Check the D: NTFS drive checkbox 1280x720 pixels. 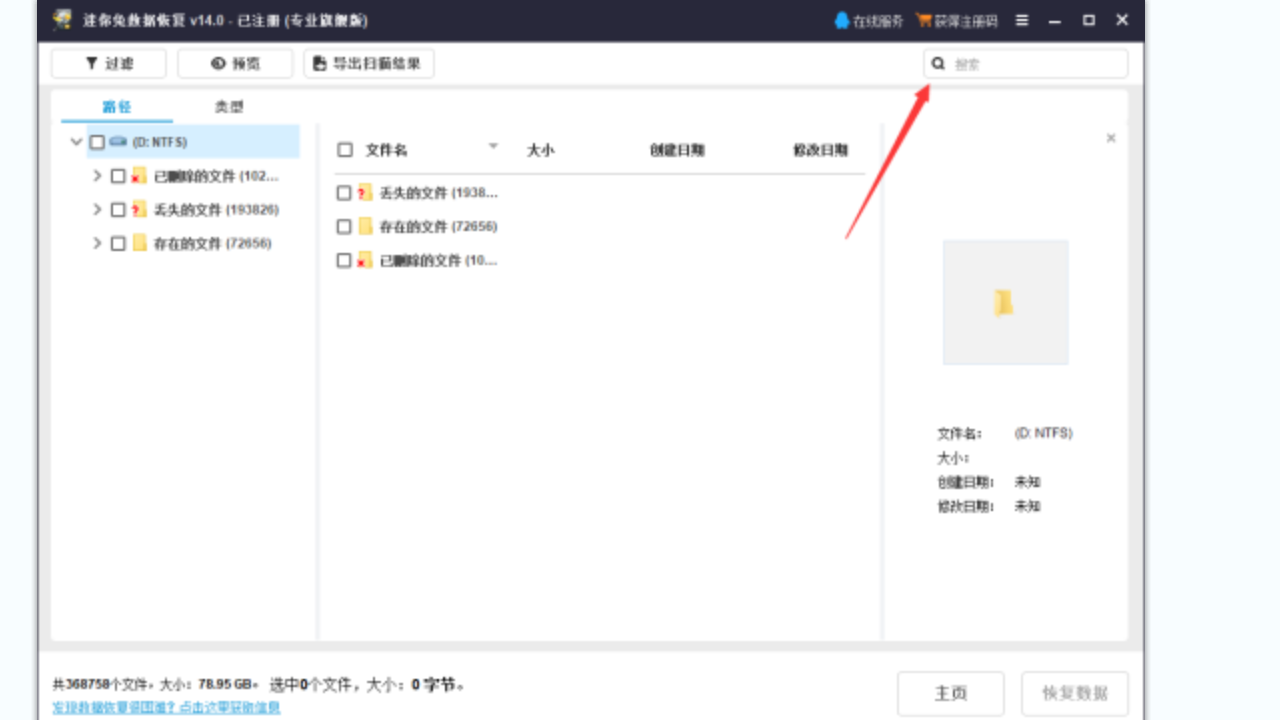coord(96,141)
